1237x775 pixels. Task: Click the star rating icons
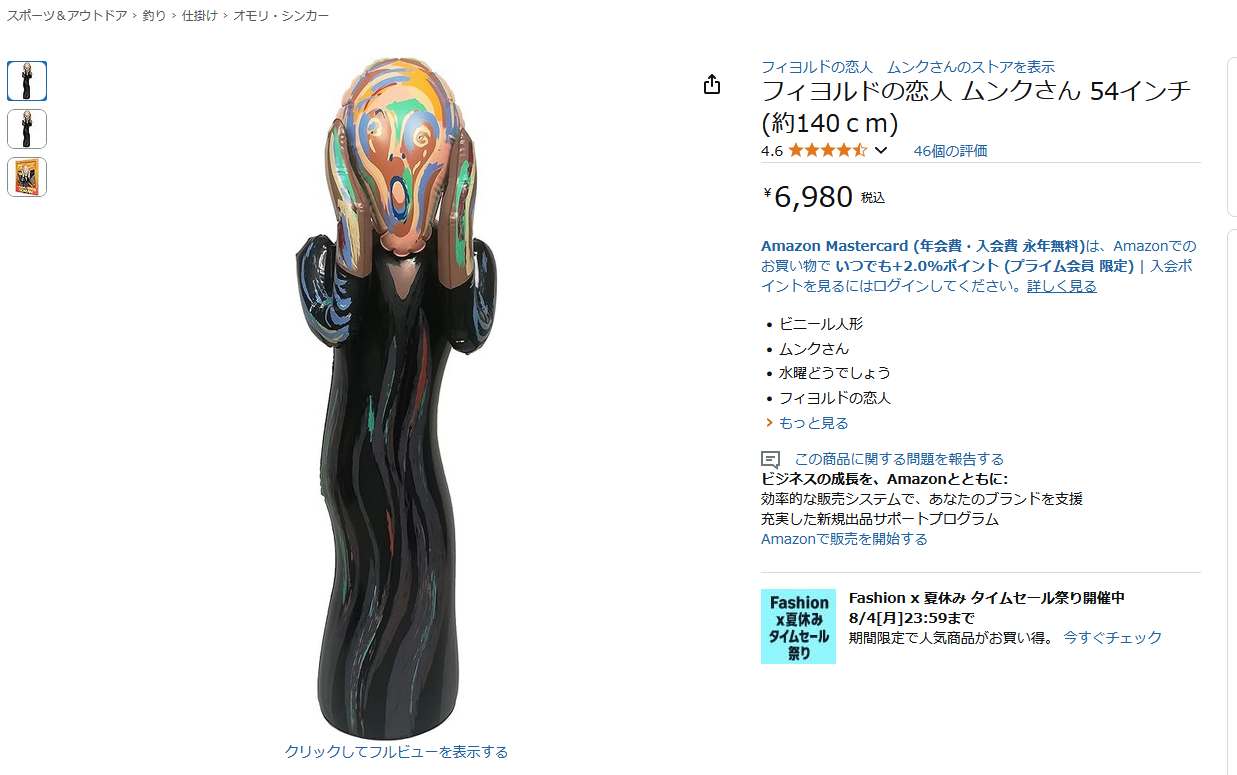(x=827, y=151)
